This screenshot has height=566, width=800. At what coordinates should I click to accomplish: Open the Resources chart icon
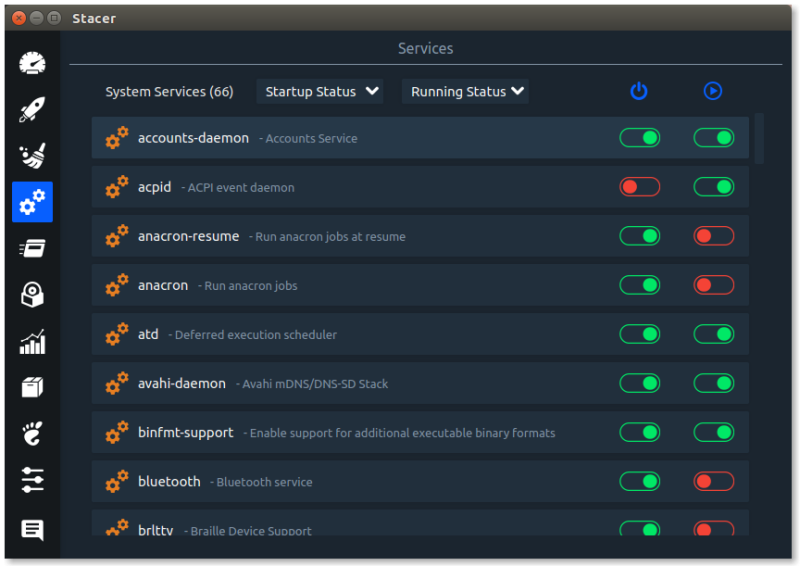32,342
